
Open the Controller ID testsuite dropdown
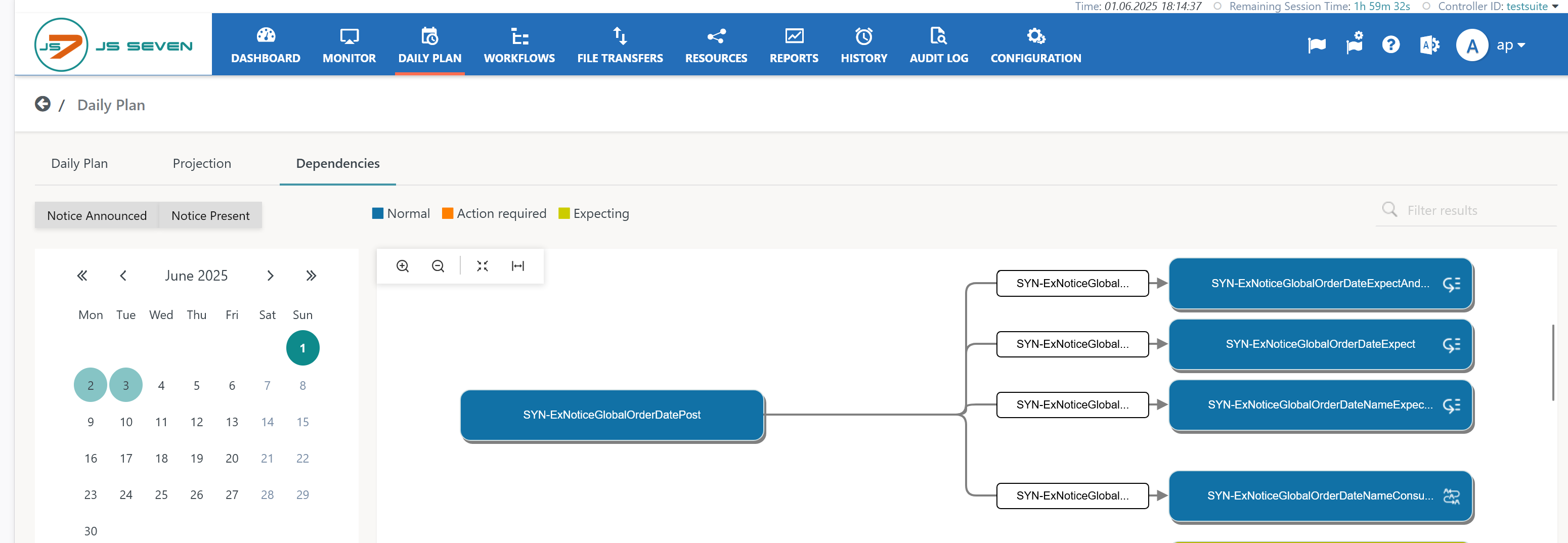[x=1531, y=6]
